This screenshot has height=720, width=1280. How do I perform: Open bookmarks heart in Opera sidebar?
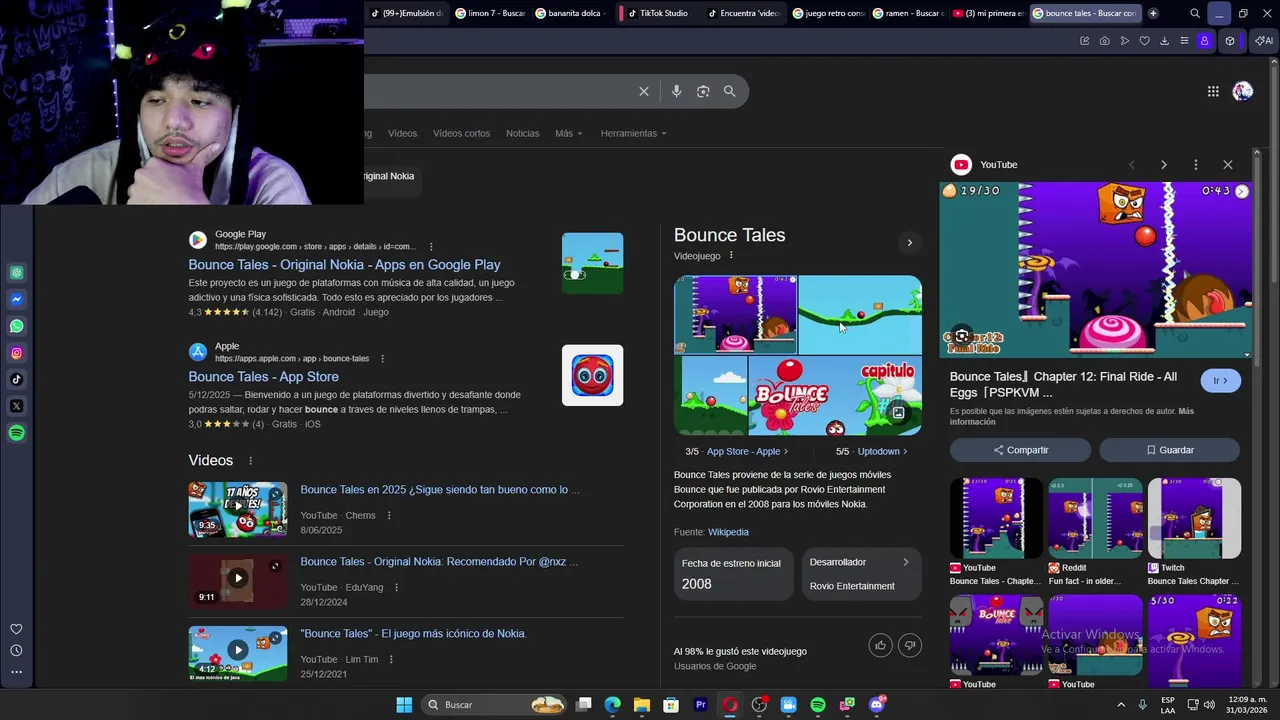[x=16, y=629]
